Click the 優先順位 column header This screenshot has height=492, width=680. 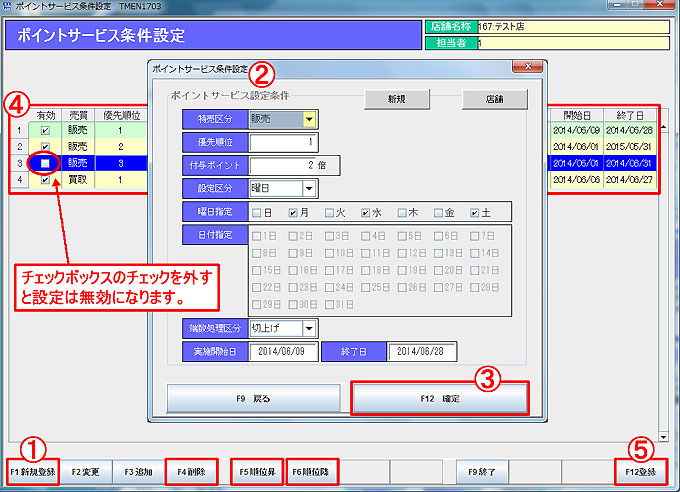(x=121, y=115)
